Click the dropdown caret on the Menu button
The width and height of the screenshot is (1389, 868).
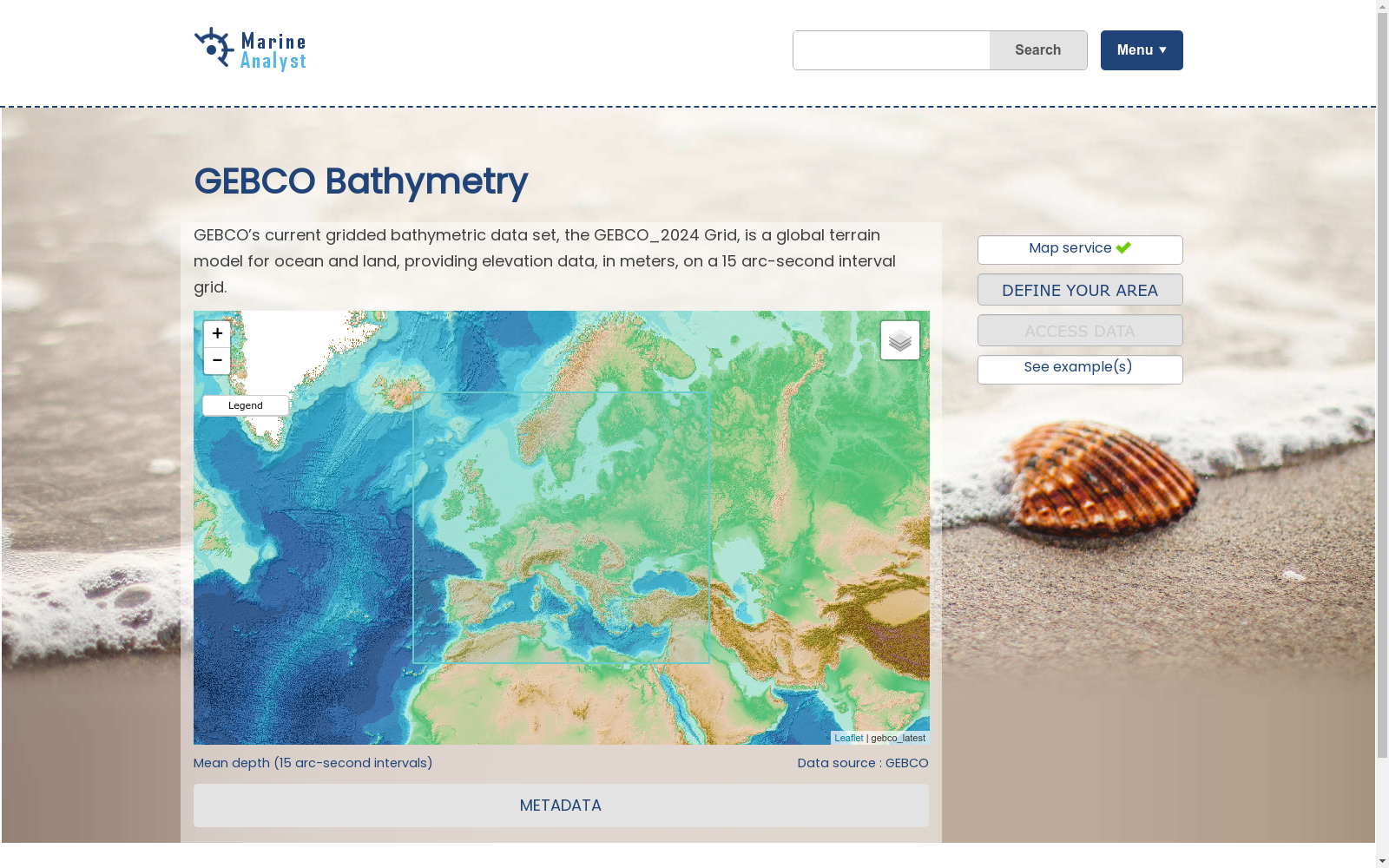click(1163, 49)
